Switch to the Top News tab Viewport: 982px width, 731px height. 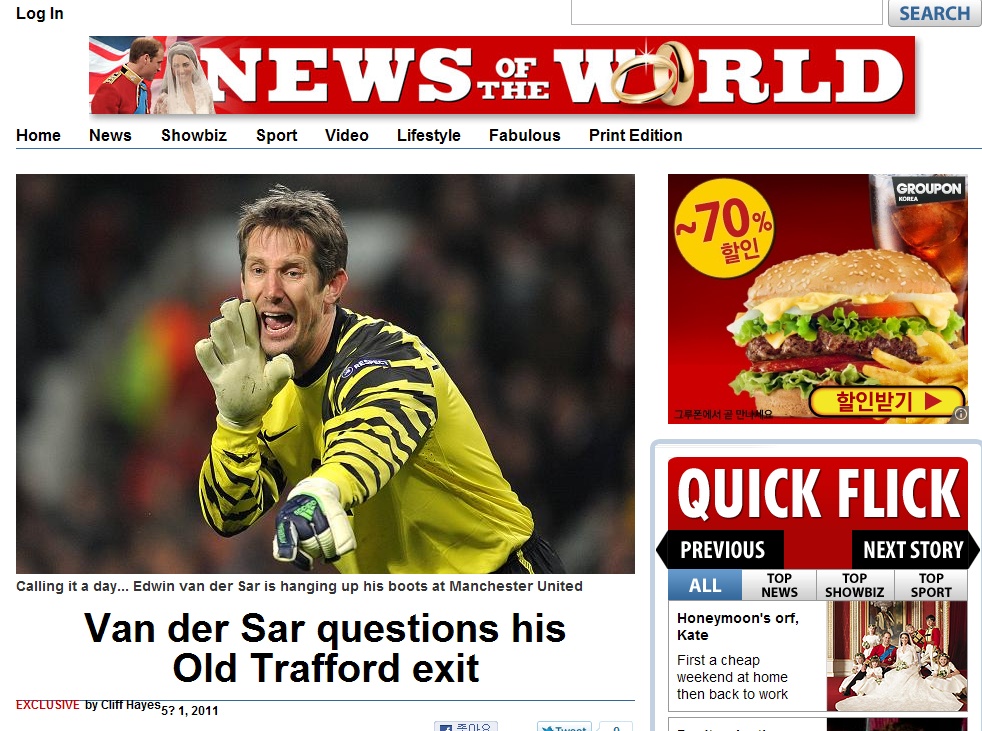point(779,585)
